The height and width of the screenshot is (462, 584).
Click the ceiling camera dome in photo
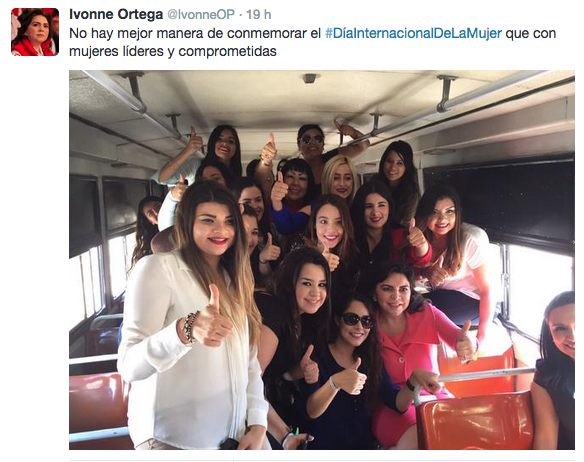click(x=310, y=78)
